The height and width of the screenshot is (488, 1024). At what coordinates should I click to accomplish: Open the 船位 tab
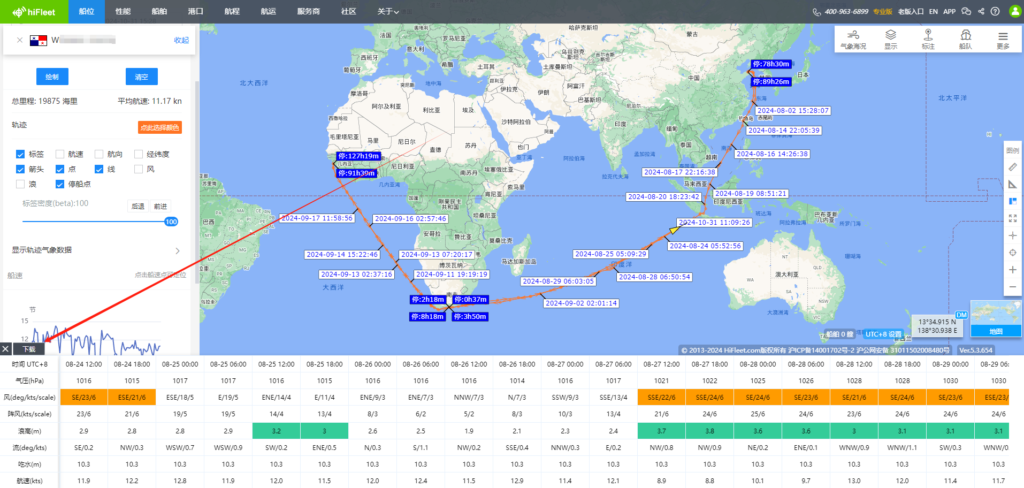pos(86,11)
